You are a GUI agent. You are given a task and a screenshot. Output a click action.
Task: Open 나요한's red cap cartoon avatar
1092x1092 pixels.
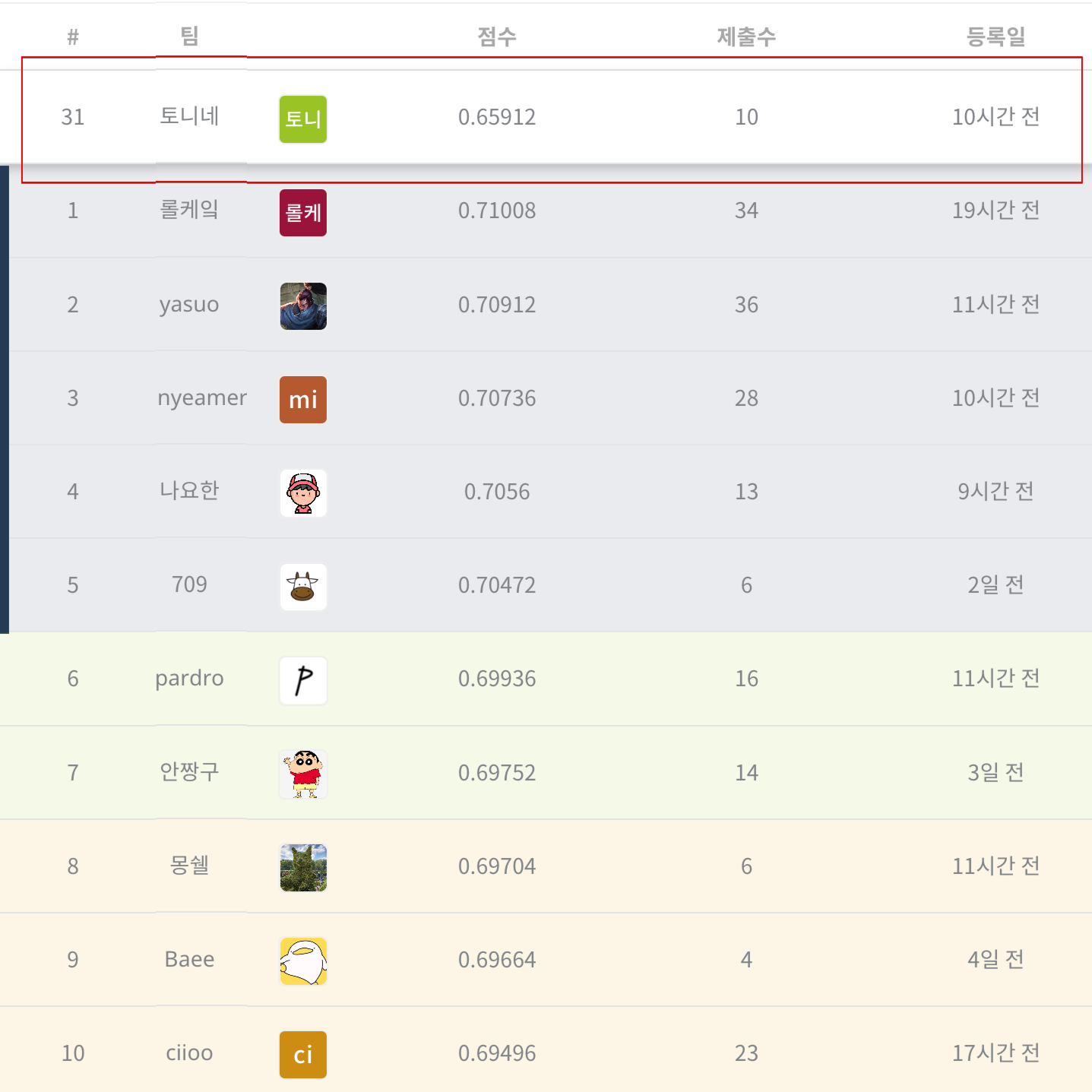click(x=303, y=493)
